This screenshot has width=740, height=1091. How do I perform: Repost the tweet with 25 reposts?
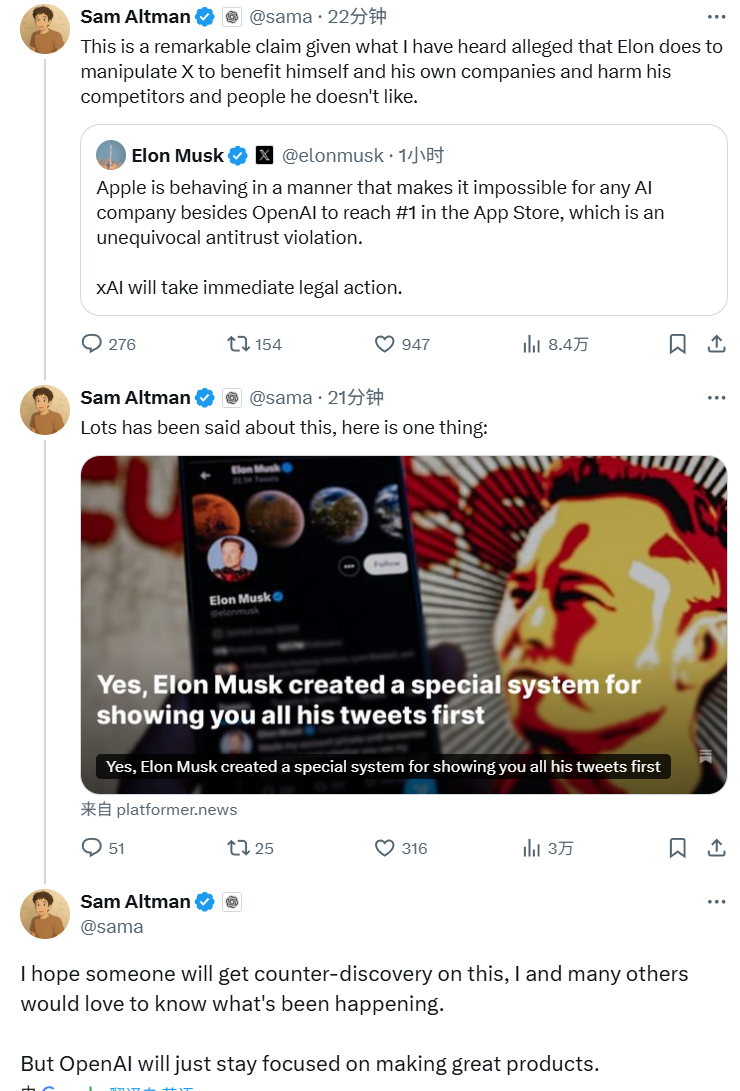pos(250,847)
